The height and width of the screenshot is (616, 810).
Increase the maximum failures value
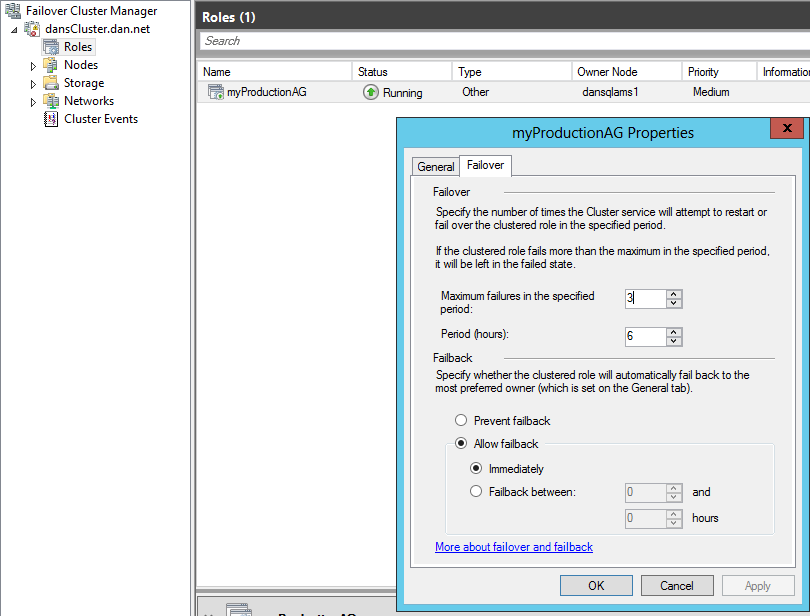(674, 294)
